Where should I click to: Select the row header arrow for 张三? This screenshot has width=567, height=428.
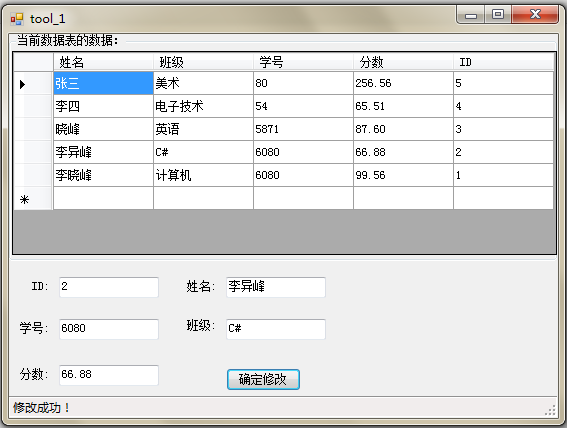[x=33, y=84]
